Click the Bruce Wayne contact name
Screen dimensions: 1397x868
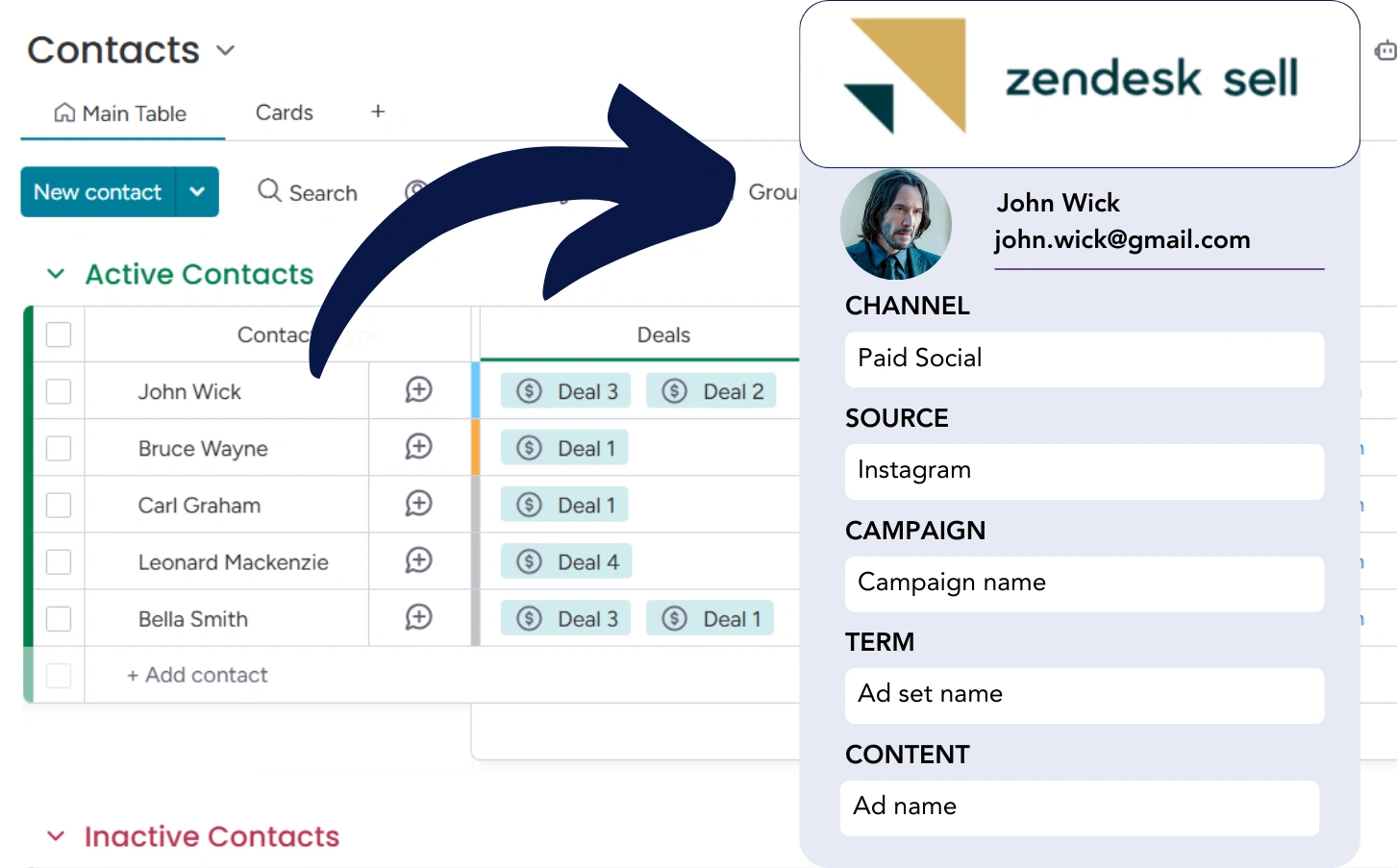click(x=203, y=448)
